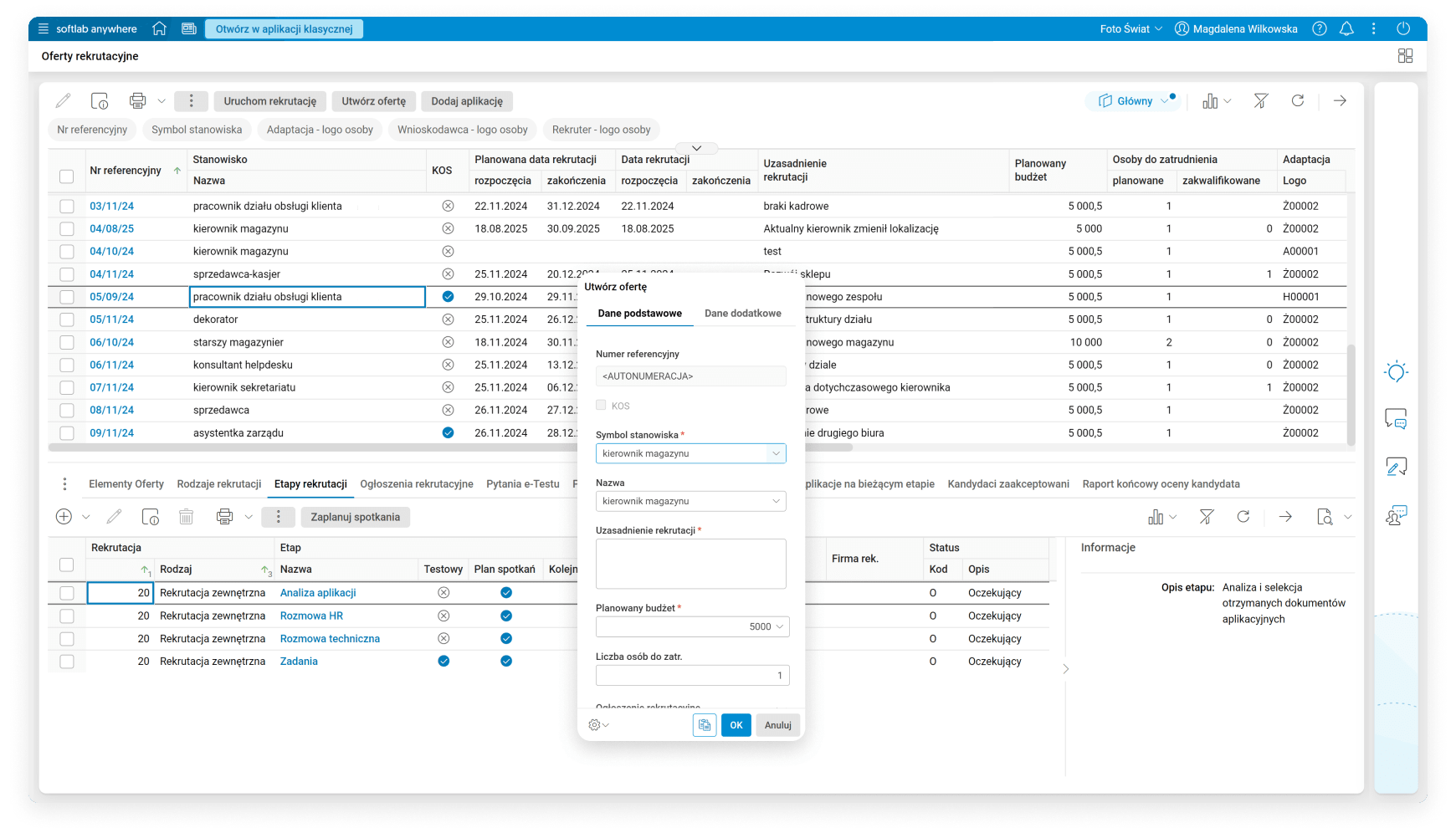Open the Foto Świat company dropdown
The width and height of the screenshot is (1456, 833).
(1130, 28)
